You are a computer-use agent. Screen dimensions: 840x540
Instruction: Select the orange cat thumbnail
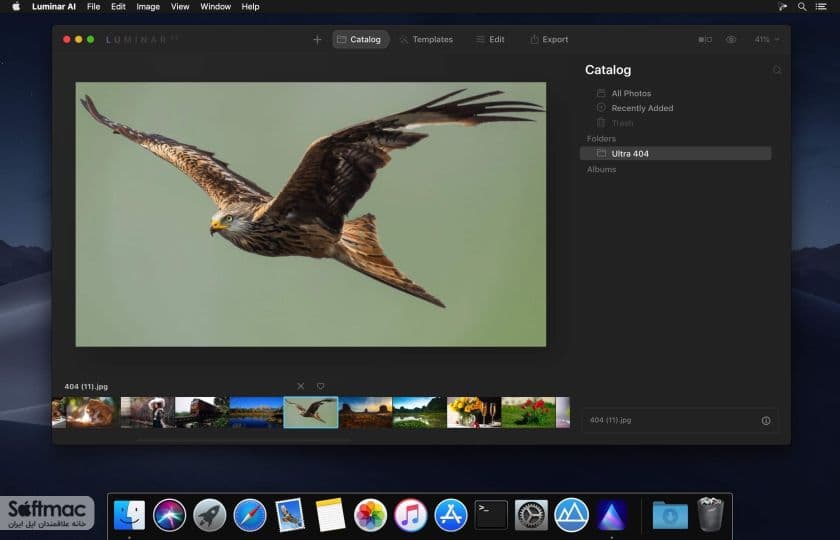pyautogui.click(x=93, y=412)
